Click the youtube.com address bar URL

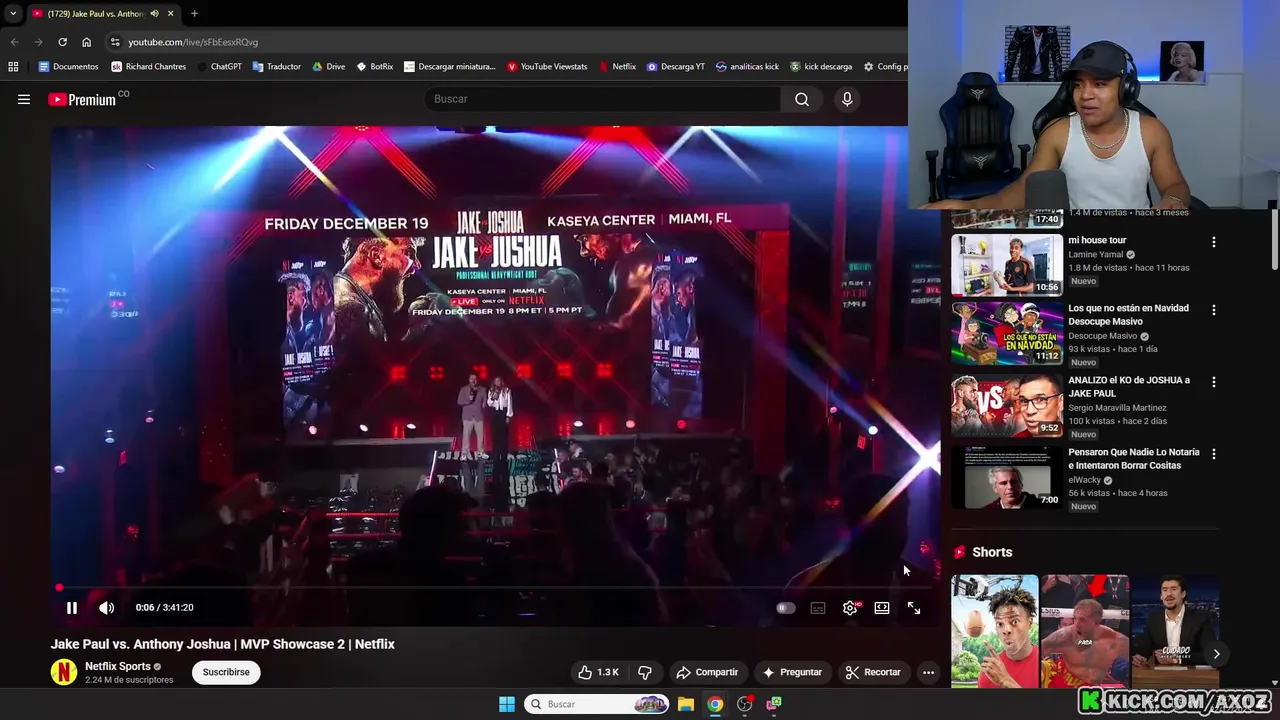(193, 42)
